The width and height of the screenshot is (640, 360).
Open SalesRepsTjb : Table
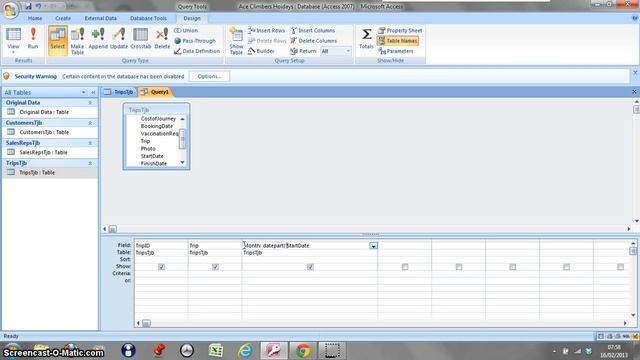pyautogui.click(x=43, y=152)
